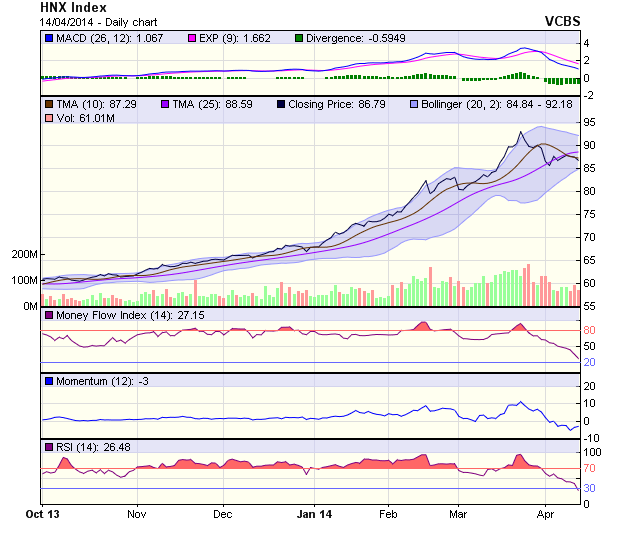
Task: Click the Mar label on time axis
Action: pyautogui.click(x=458, y=513)
